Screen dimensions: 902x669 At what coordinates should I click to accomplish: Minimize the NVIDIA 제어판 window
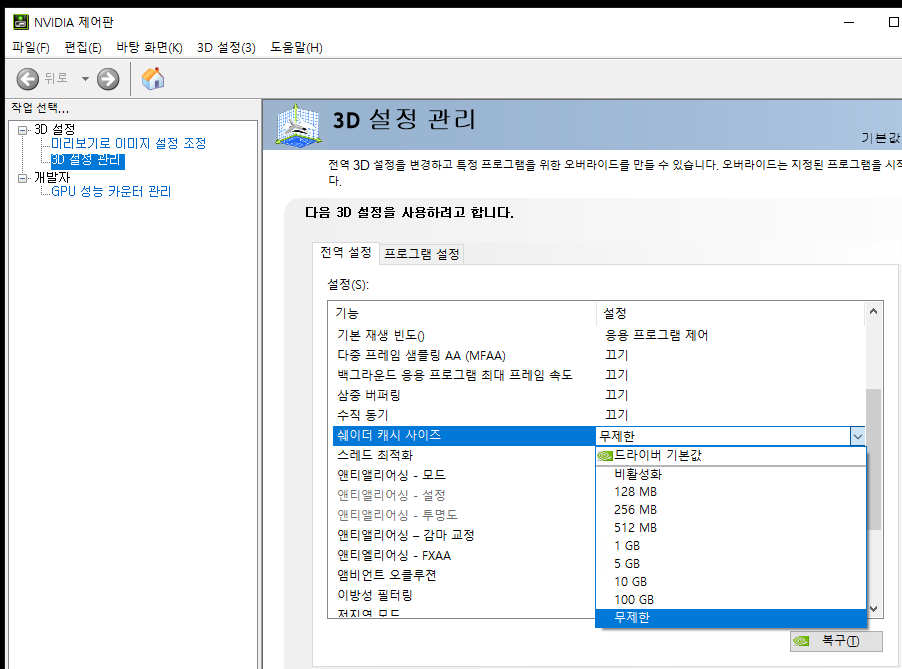coord(849,22)
